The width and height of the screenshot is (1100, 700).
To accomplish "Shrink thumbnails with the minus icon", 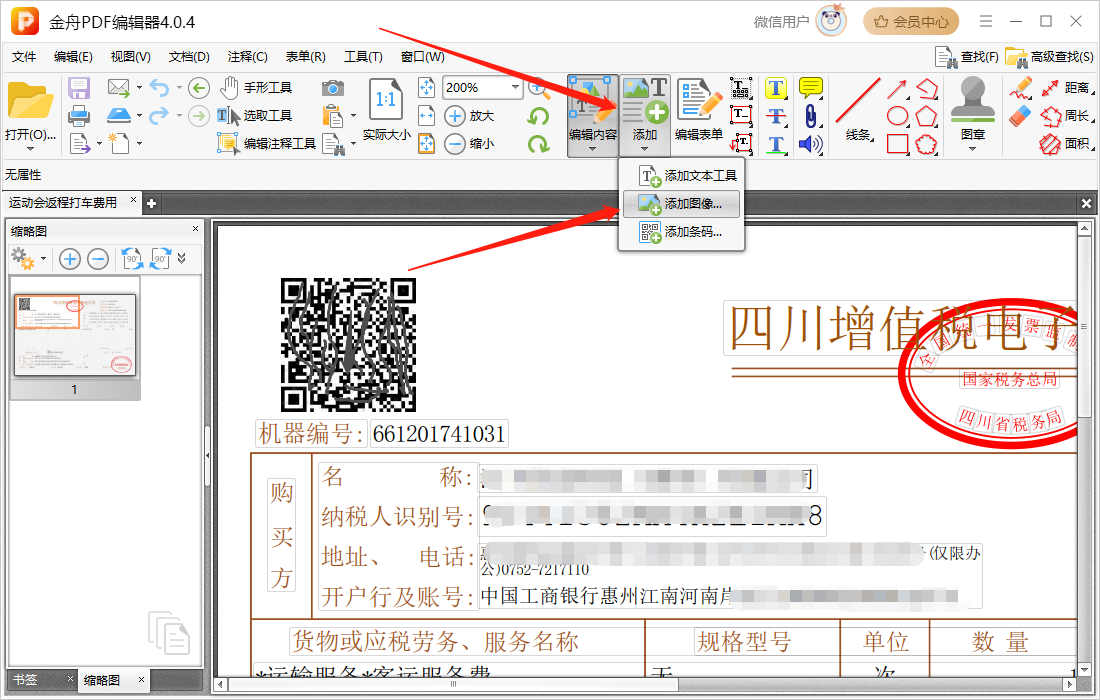I will click(x=98, y=259).
